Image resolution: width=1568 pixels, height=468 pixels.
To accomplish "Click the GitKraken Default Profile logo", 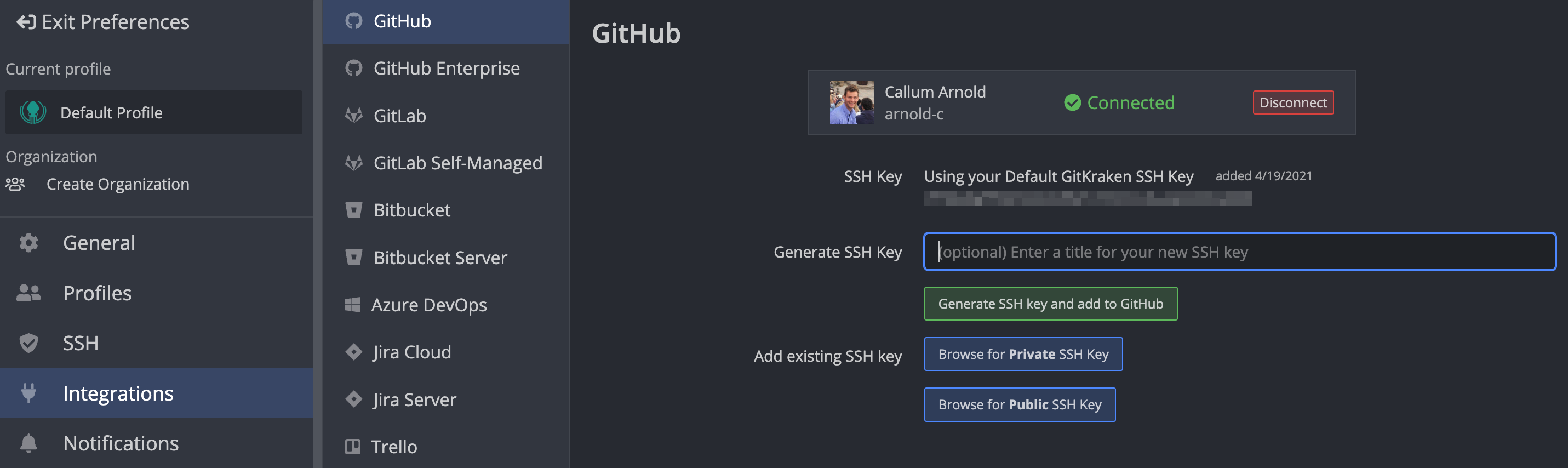I will [x=33, y=112].
